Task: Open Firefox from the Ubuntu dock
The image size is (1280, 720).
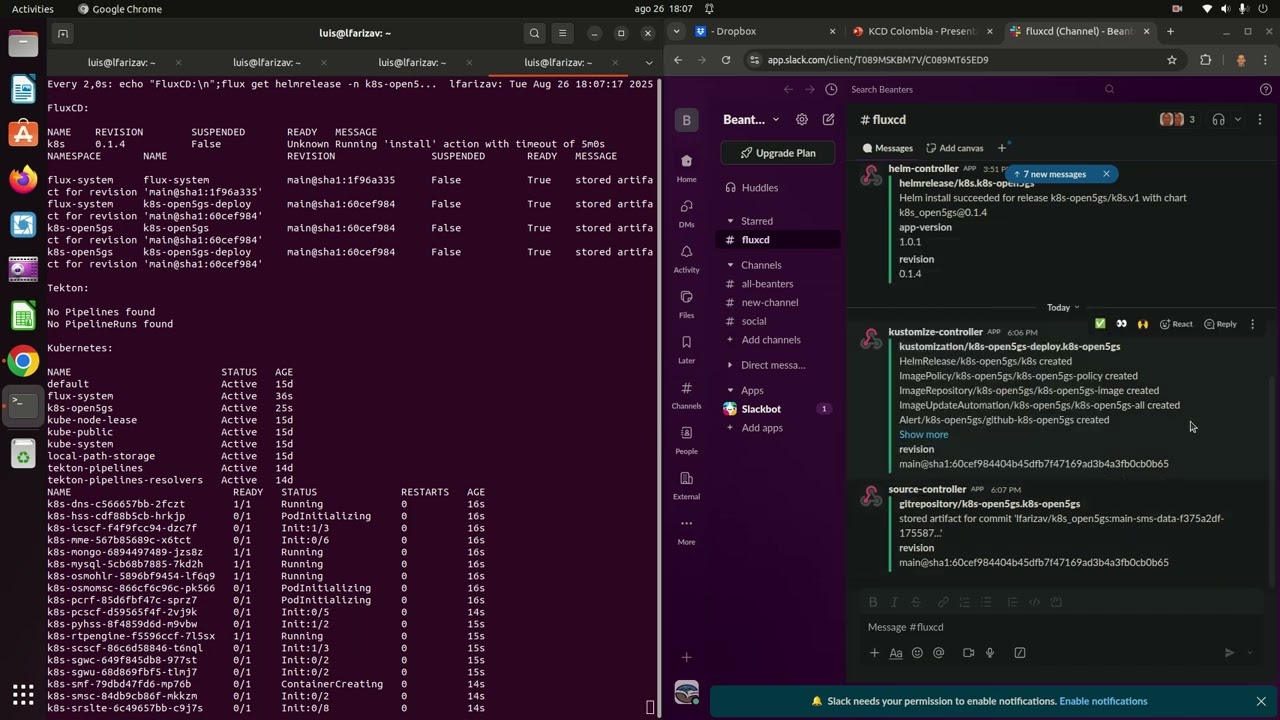Action: (x=23, y=180)
